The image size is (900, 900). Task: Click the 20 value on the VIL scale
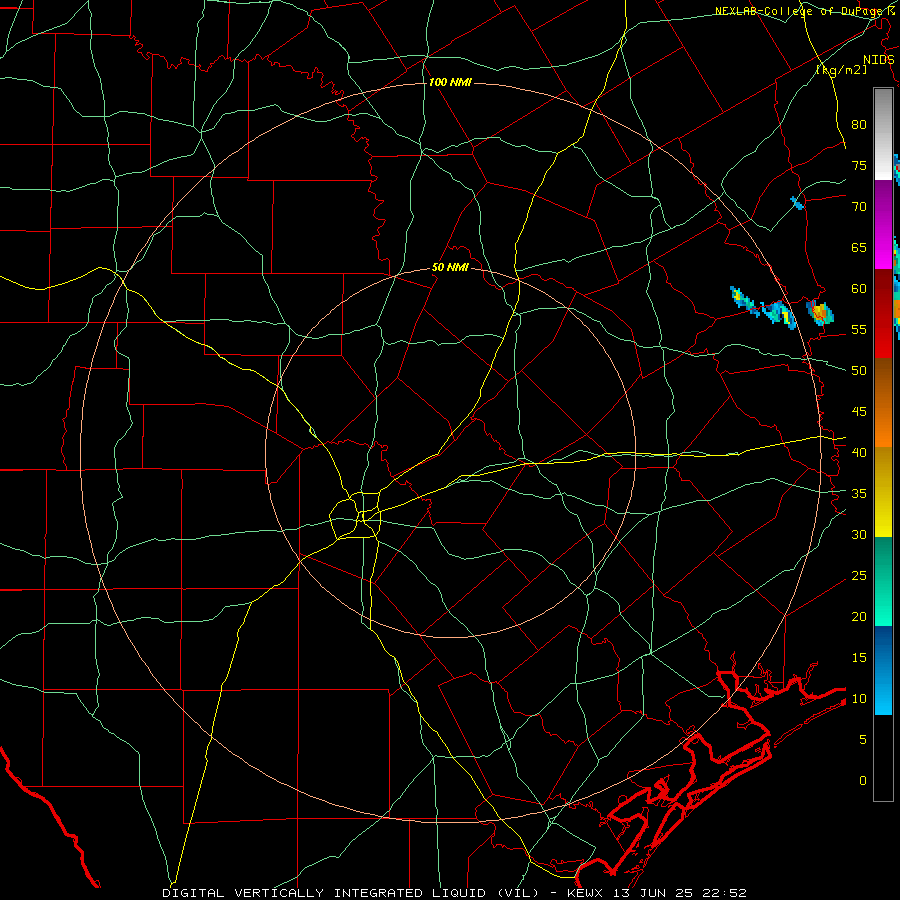[x=859, y=616]
